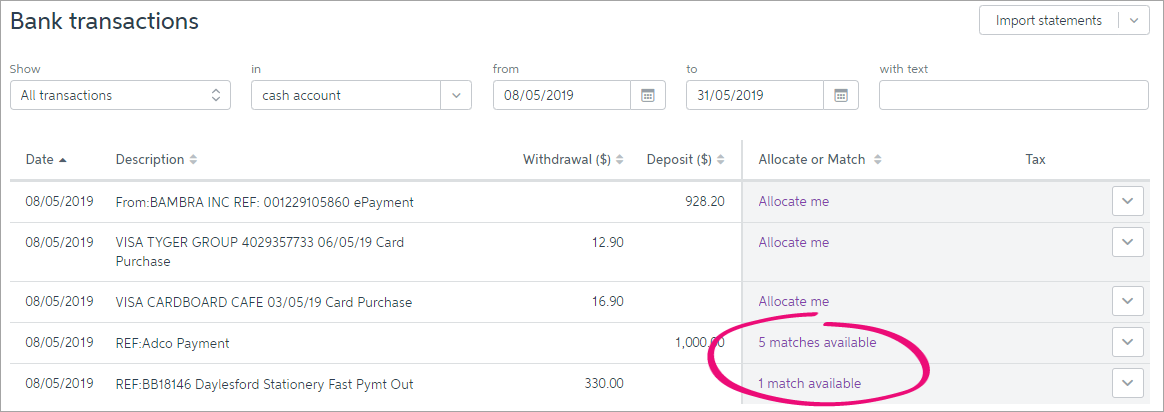
Task: Sort by Deposit ($) column arrows
Action: tap(720, 160)
